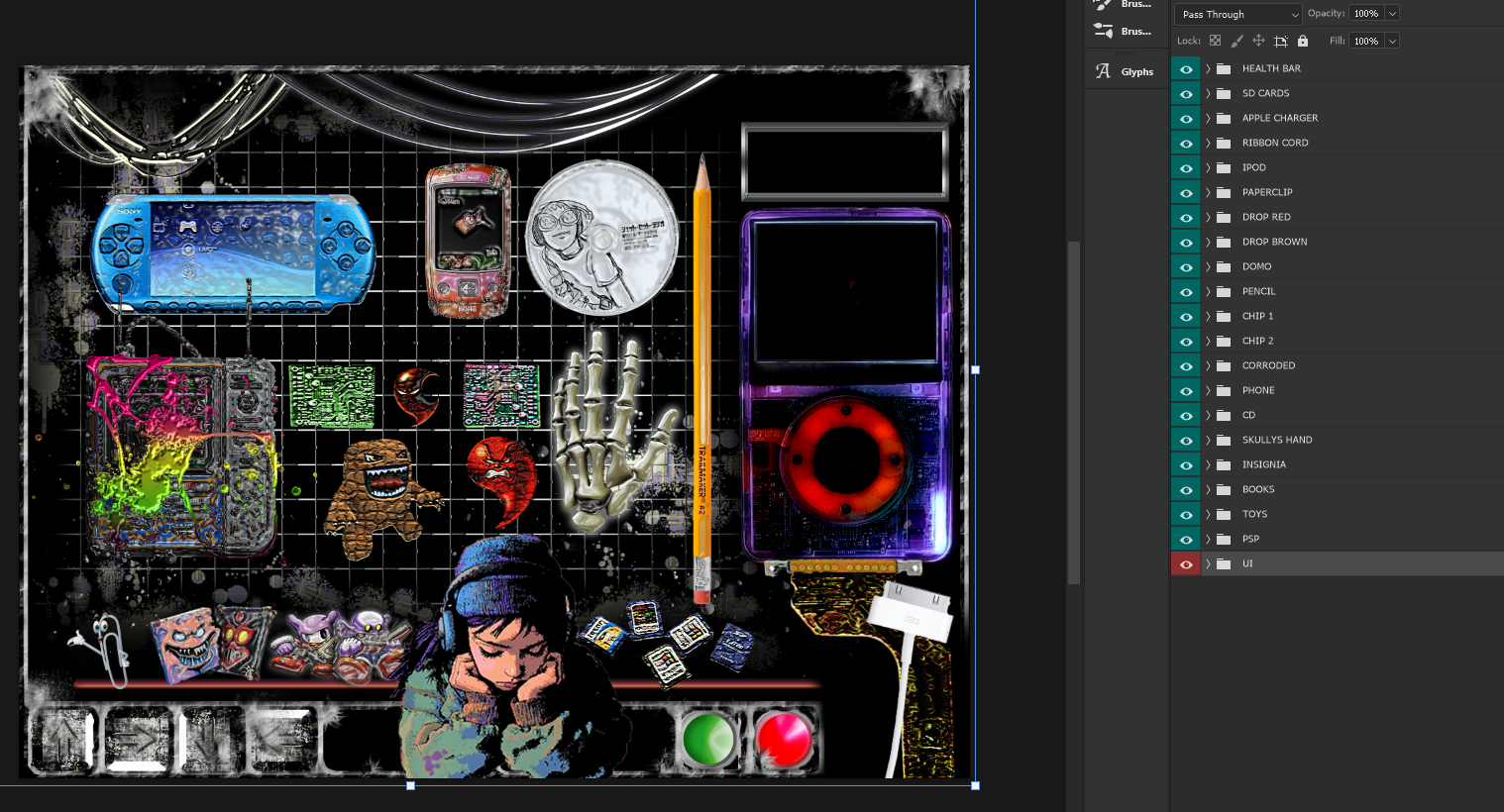Screen dimensions: 1504x812
Task: Click the prevent artboard nesting lock icon
Action: (1280, 41)
